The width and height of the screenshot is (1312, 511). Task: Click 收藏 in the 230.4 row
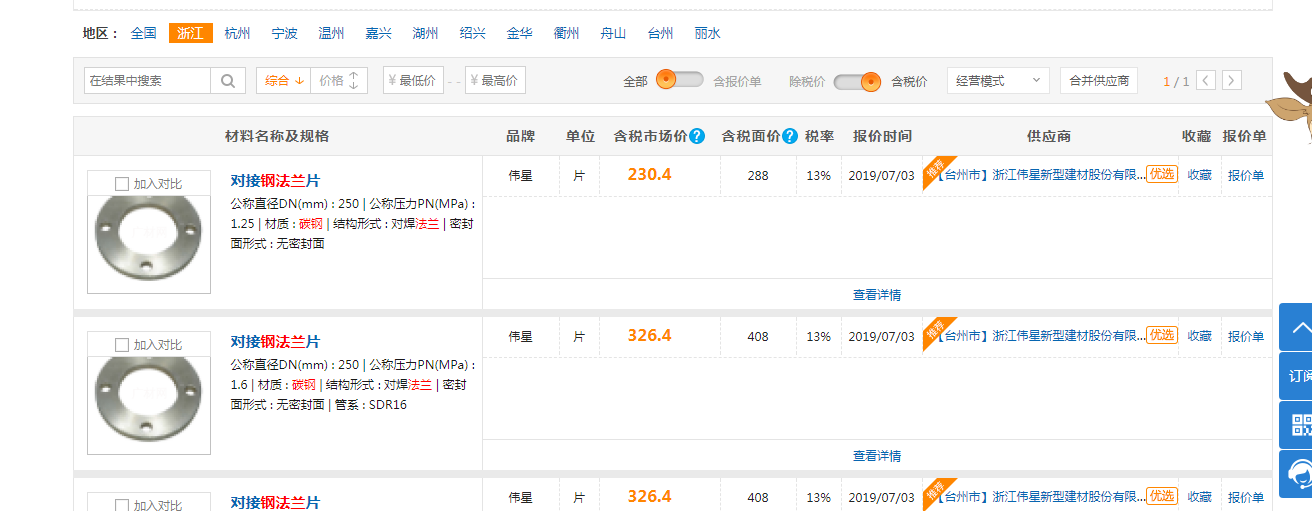(x=1200, y=175)
